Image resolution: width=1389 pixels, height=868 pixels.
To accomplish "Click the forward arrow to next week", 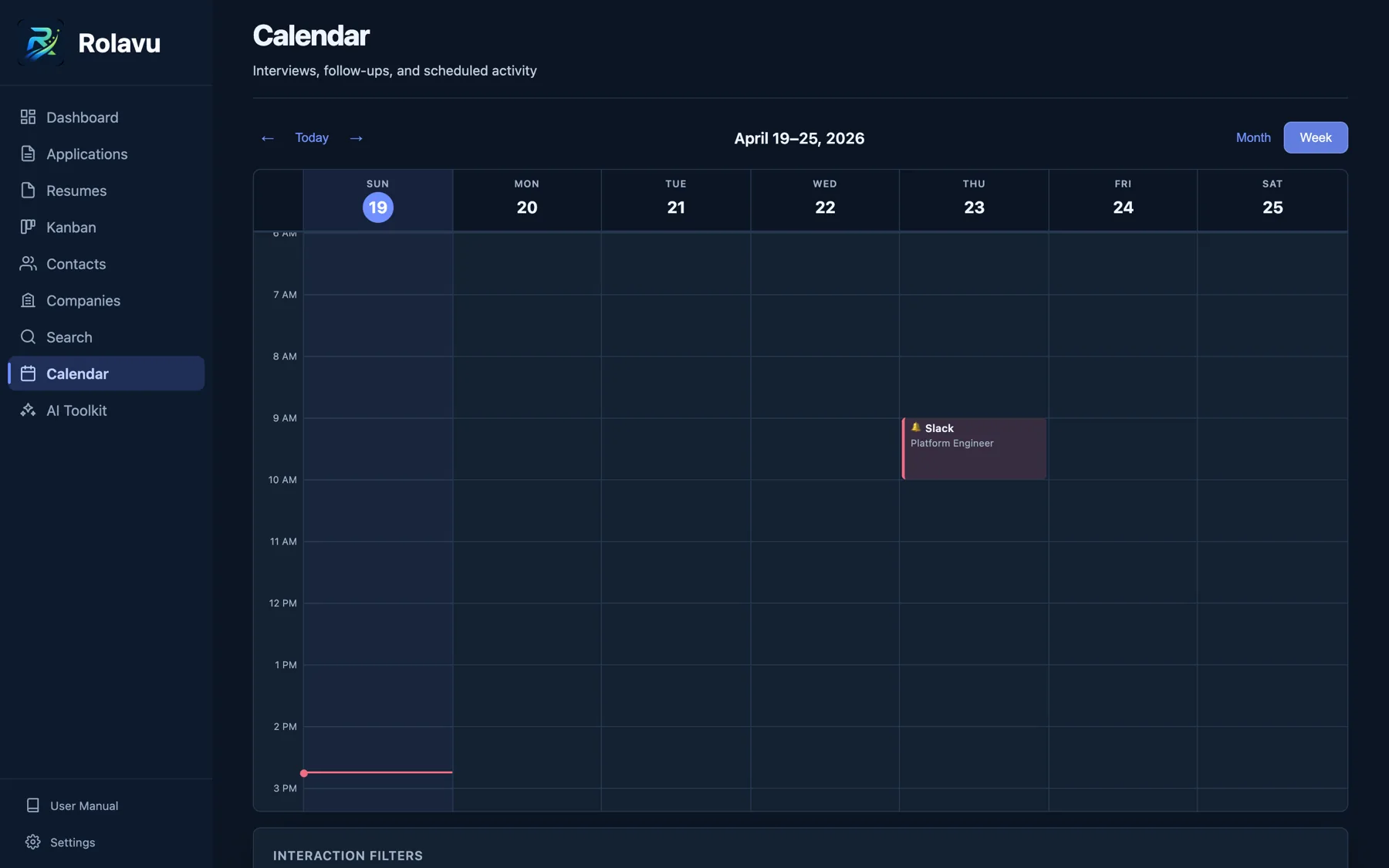I will [356, 137].
